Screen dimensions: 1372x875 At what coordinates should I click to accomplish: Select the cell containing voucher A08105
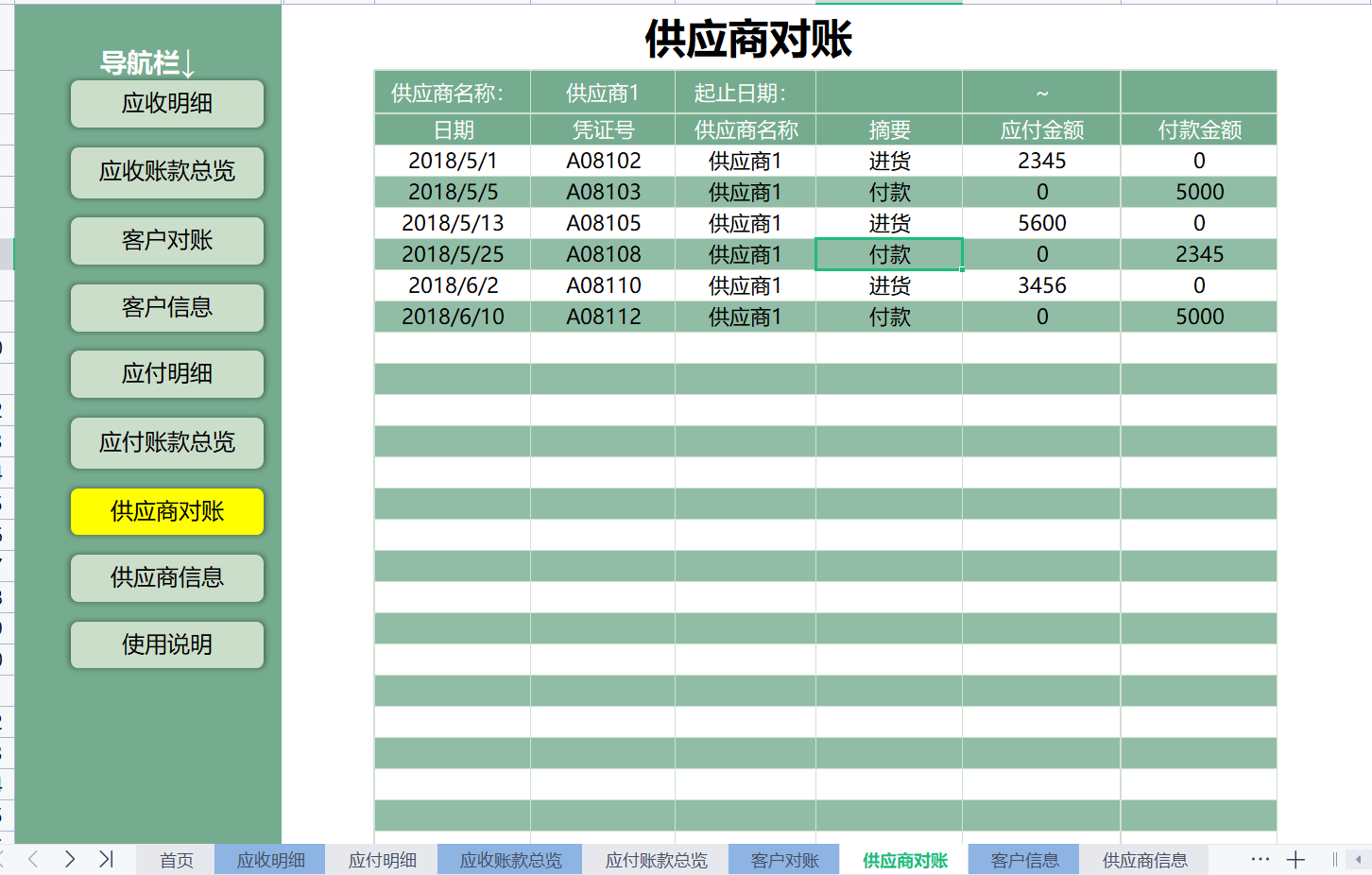[602, 223]
